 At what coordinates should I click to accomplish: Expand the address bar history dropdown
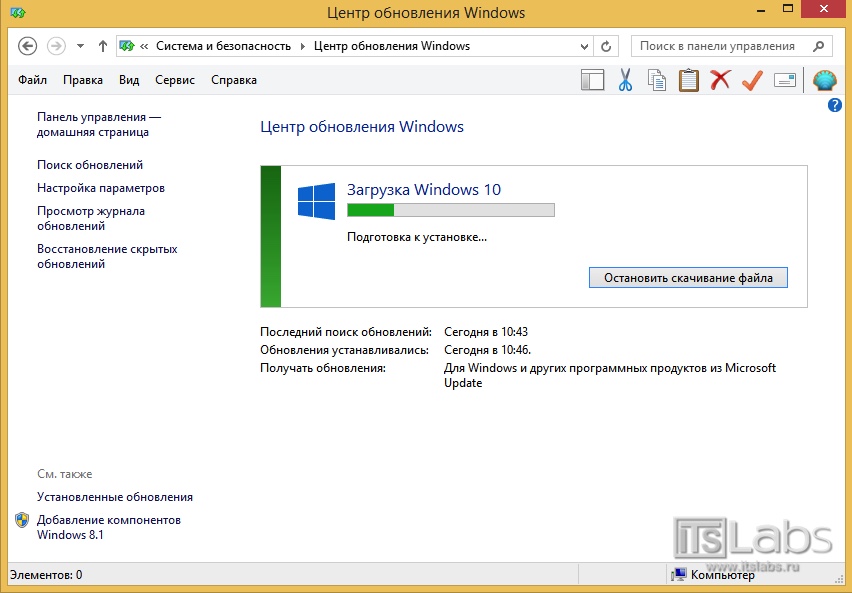tap(584, 47)
